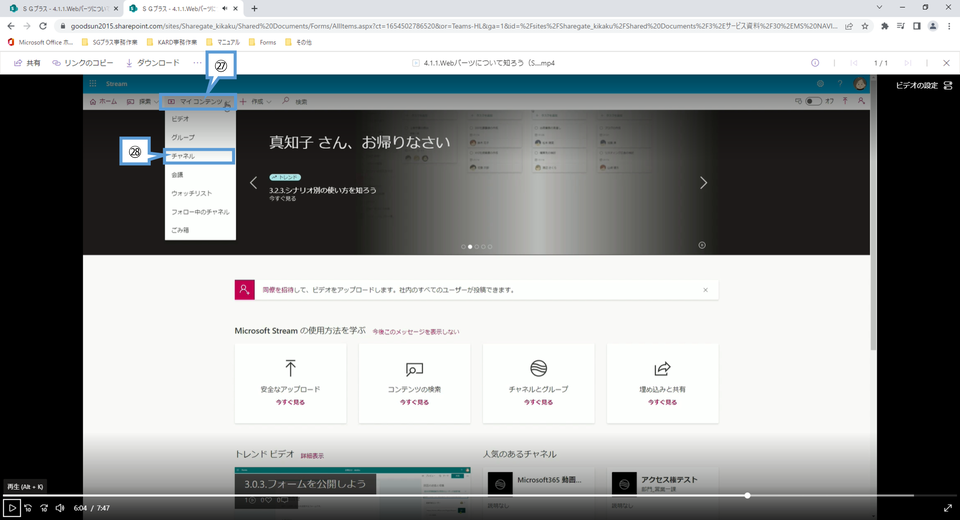This screenshot has height=520, width=960.
Task: Go to the previous file arrow
Action: 853,63
